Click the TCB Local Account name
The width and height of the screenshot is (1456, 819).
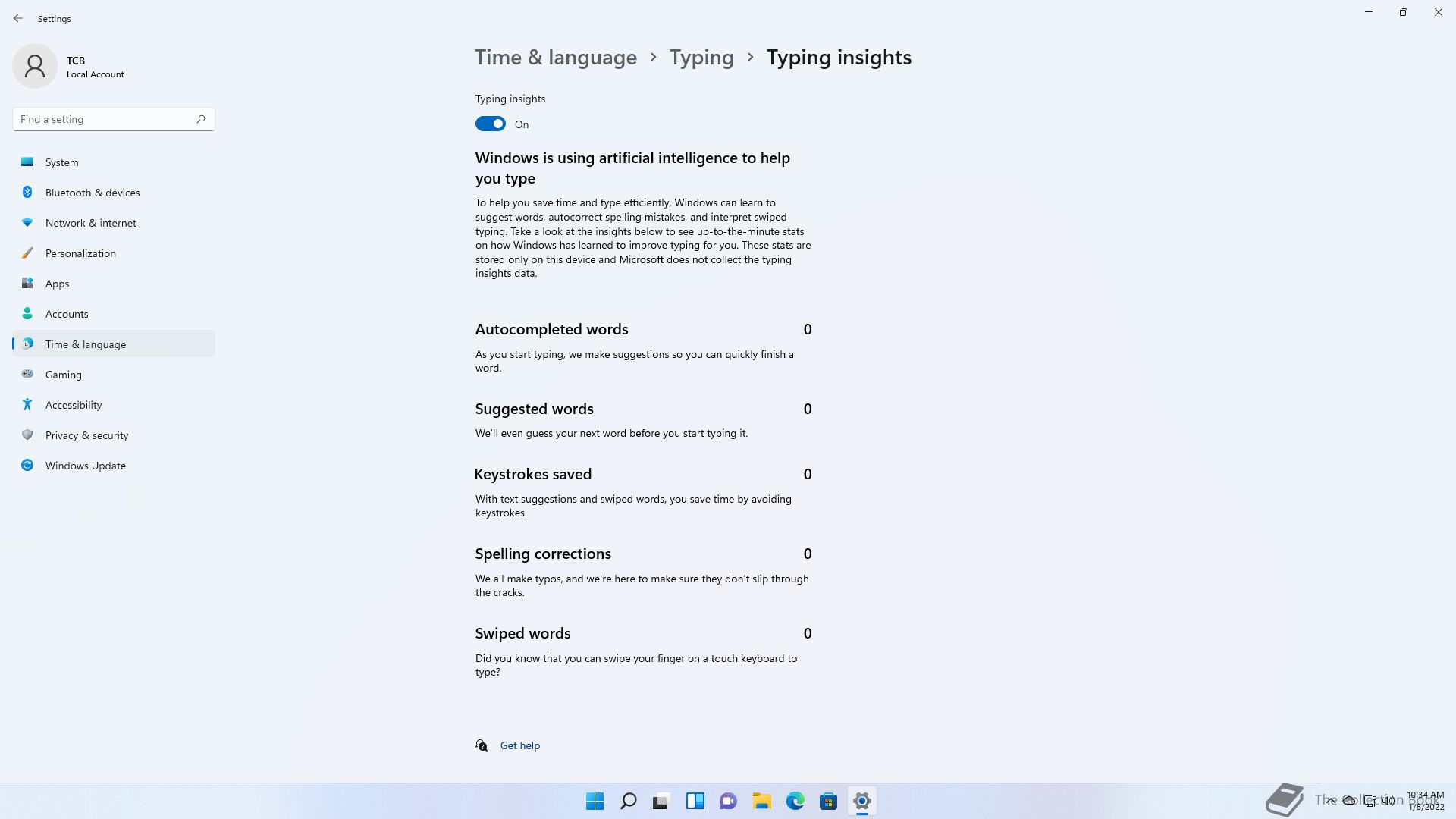tap(95, 67)
